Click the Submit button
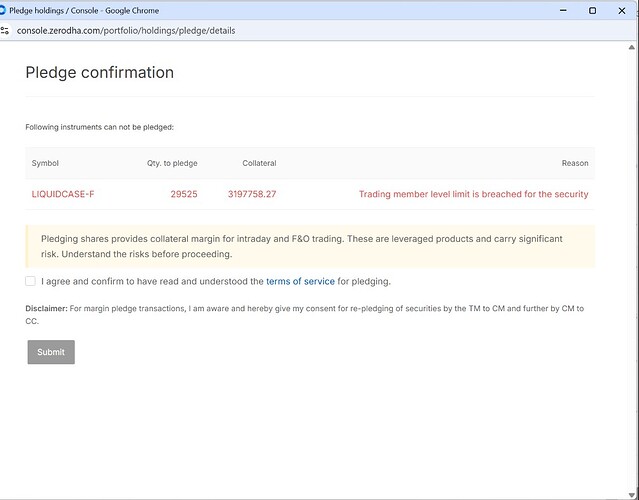 pos(51,352)
